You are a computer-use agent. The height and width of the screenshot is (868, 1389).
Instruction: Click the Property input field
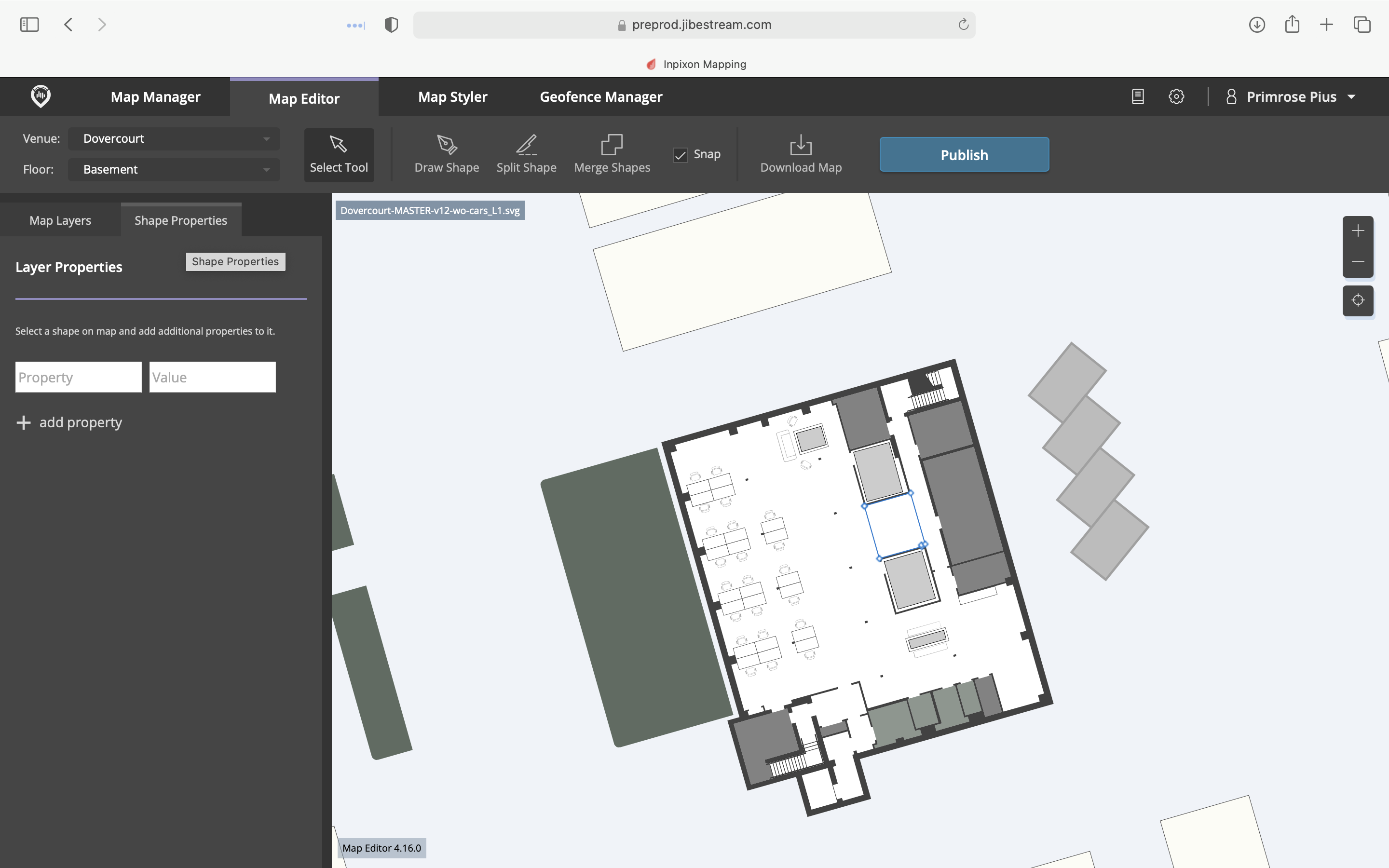78,377
